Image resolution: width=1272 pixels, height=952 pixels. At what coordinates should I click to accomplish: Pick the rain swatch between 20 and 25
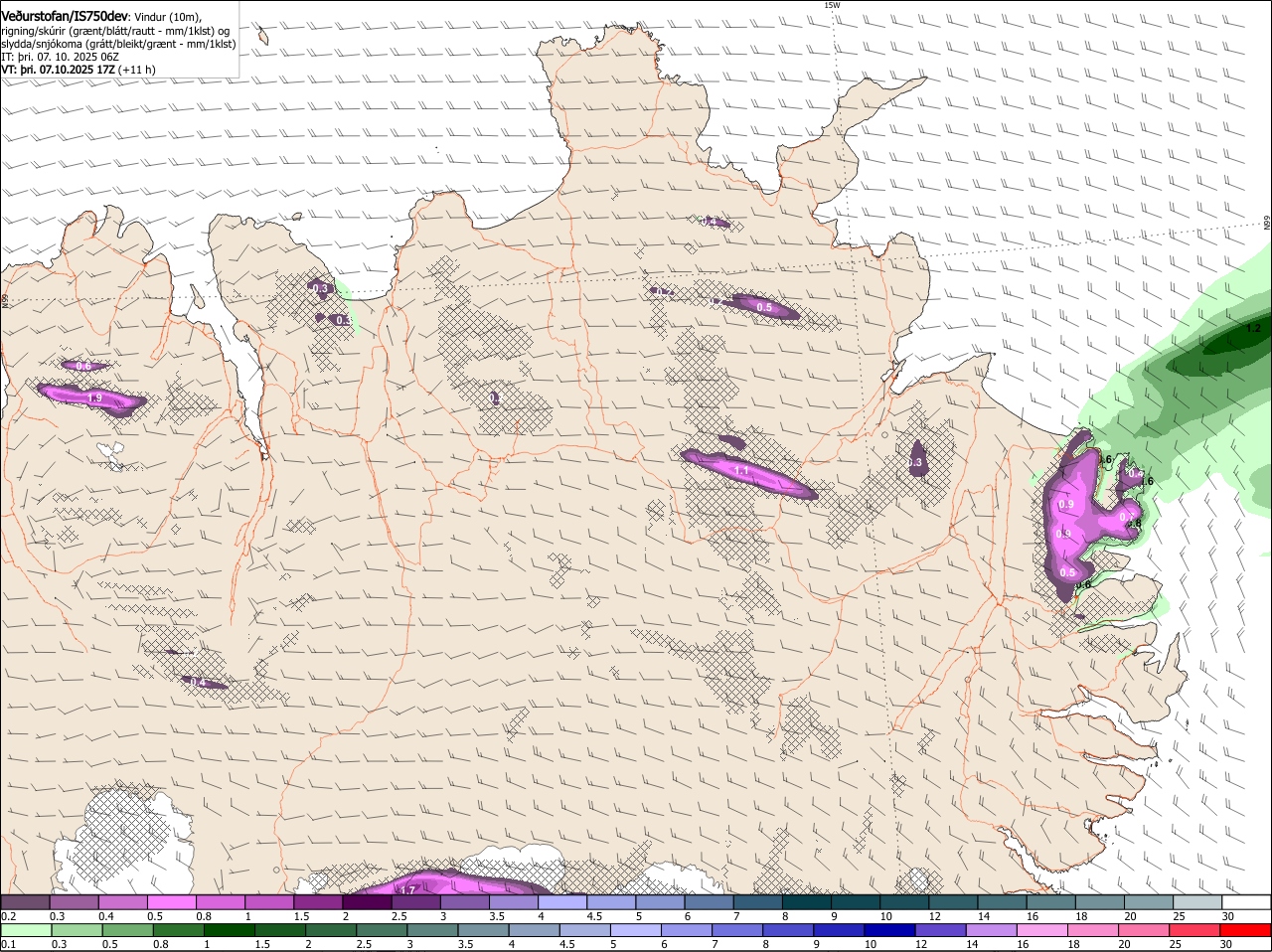tap(1145, 930)
